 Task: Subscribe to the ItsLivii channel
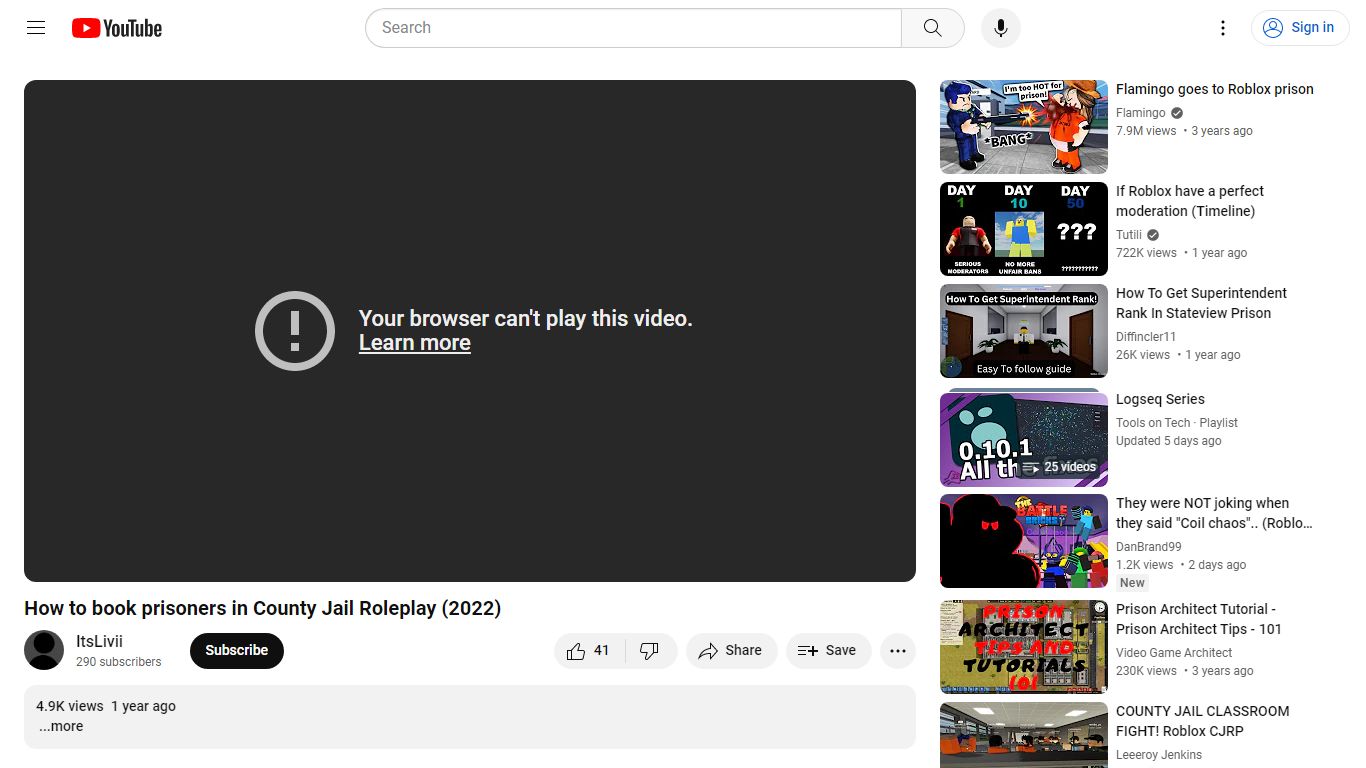click(237, 650)
